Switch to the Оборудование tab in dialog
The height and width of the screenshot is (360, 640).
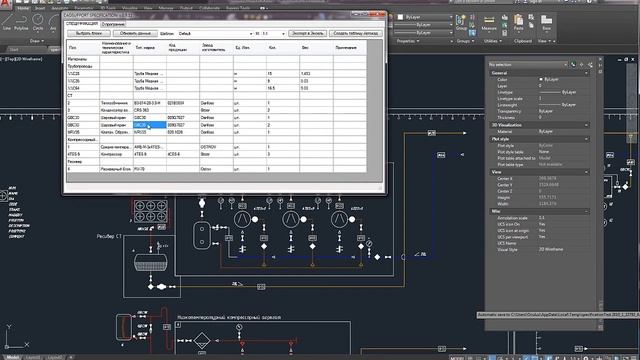coord(113,24)
